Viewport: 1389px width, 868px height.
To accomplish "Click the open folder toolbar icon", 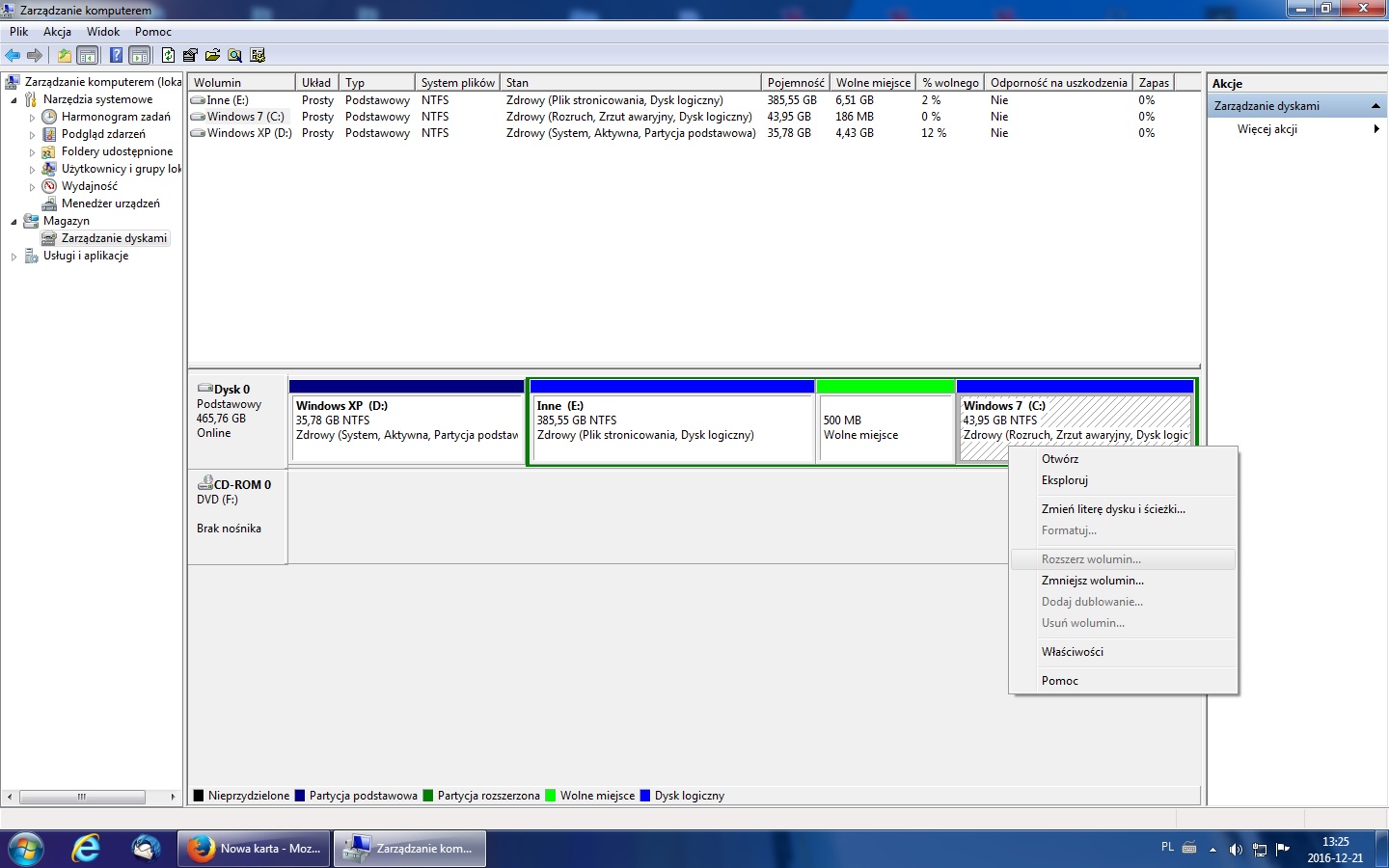I will click(212, 55).
